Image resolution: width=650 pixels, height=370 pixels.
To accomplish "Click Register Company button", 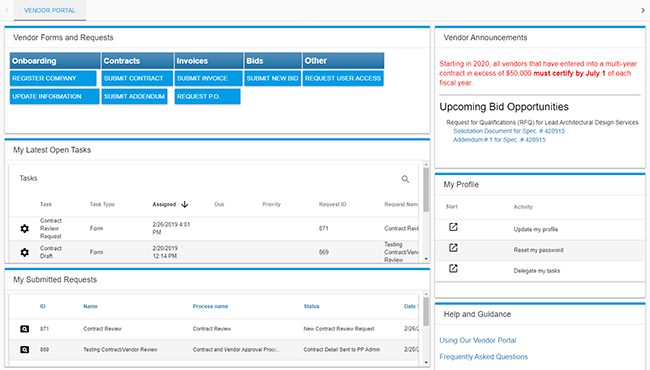I will 53,78.
